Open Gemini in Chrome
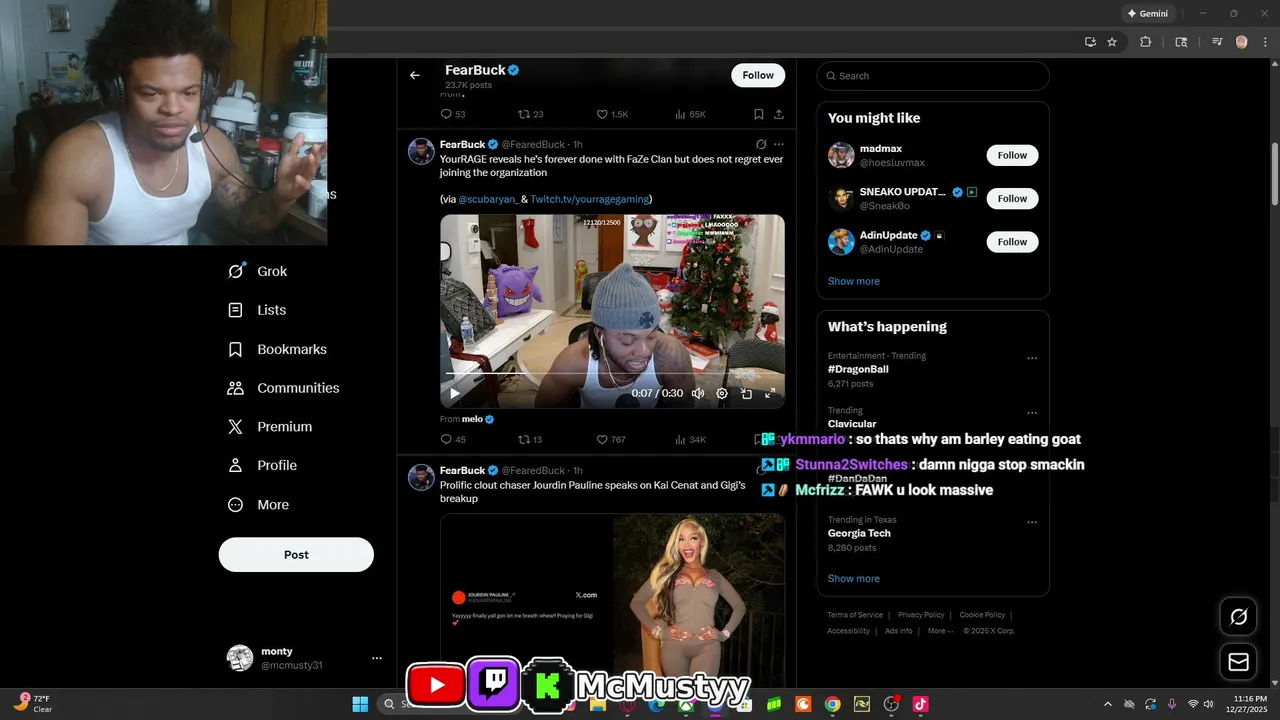The height and width of the screenshot is (720, 1280). [1147, 14]
